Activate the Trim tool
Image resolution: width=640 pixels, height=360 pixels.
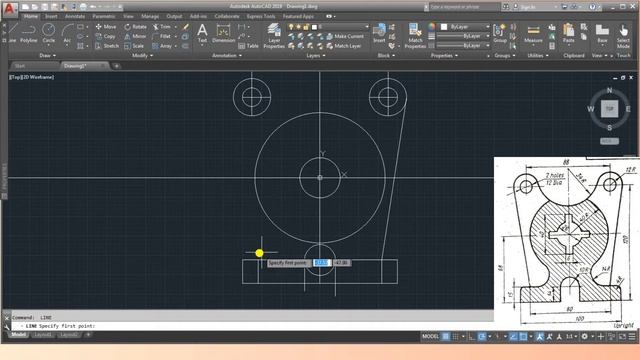point(162,27)
